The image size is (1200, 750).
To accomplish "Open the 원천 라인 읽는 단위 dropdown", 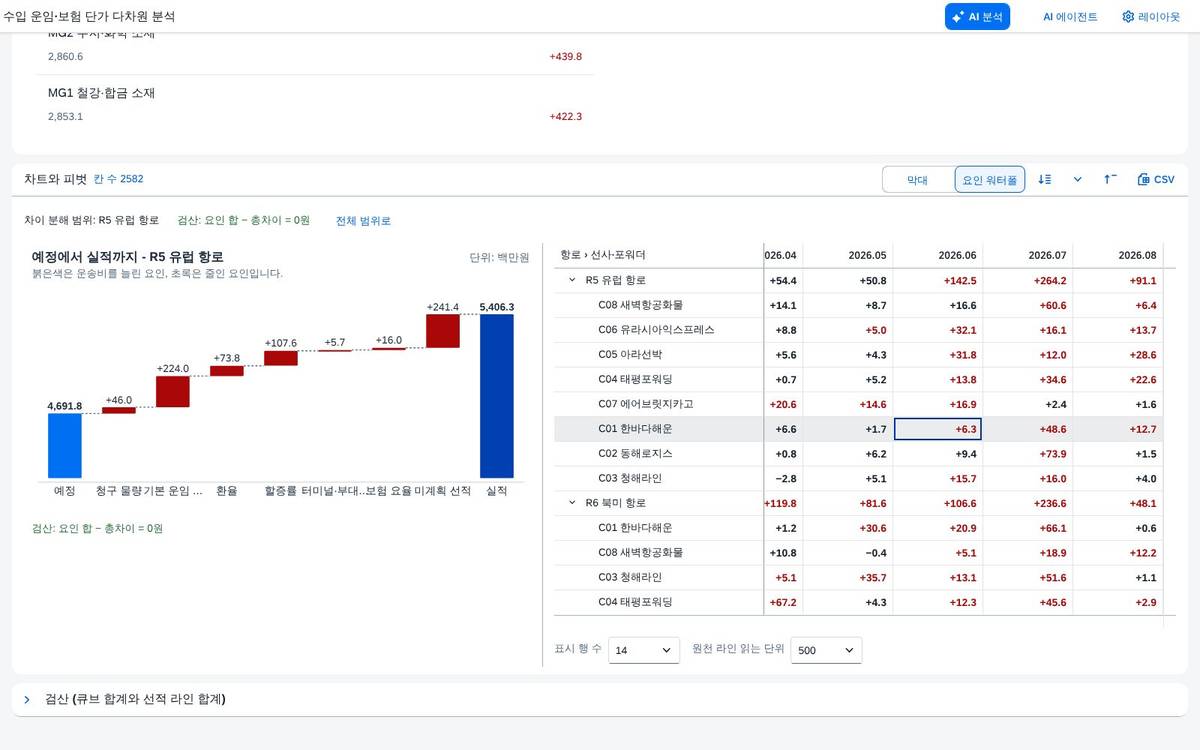I will pos(826,650).
